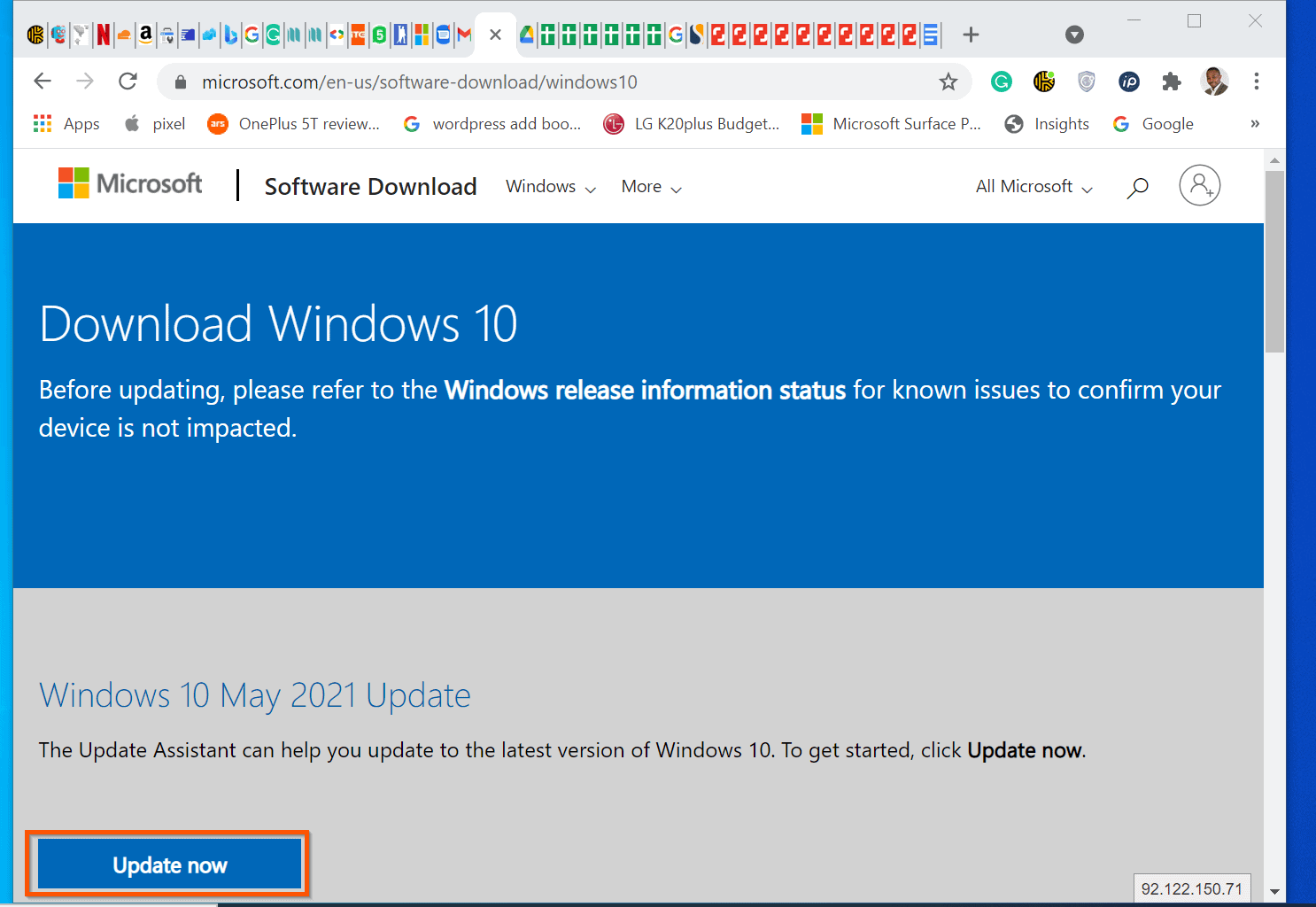Switch to the Bing tab
1316x907 pixels.
[x=230, y=35]
